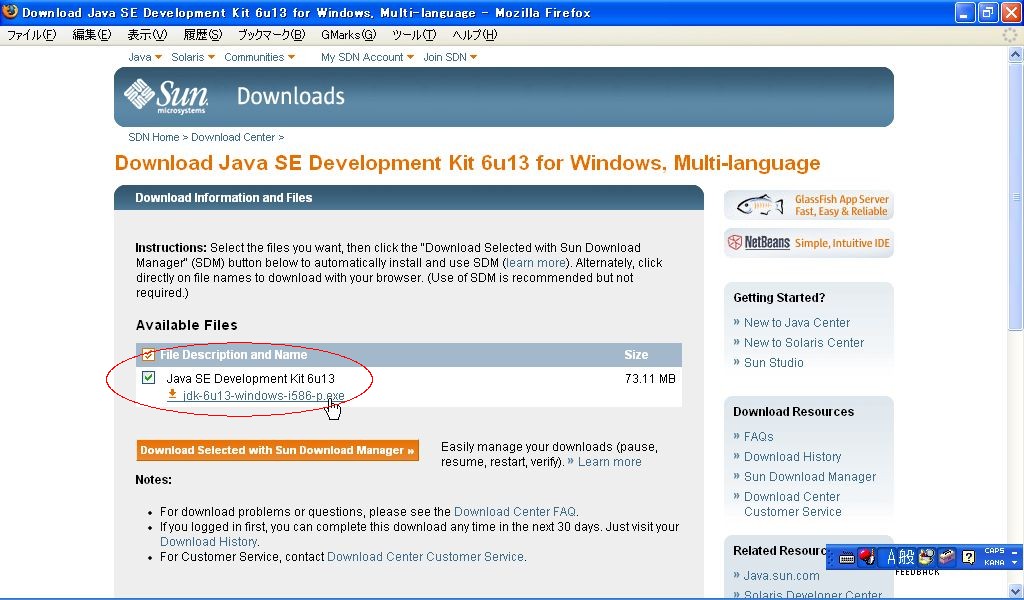Toggle CAPS indicator in language bar
Image resolution: width=1024 pixels, height=600 pixels.
[x=994, y=551]
